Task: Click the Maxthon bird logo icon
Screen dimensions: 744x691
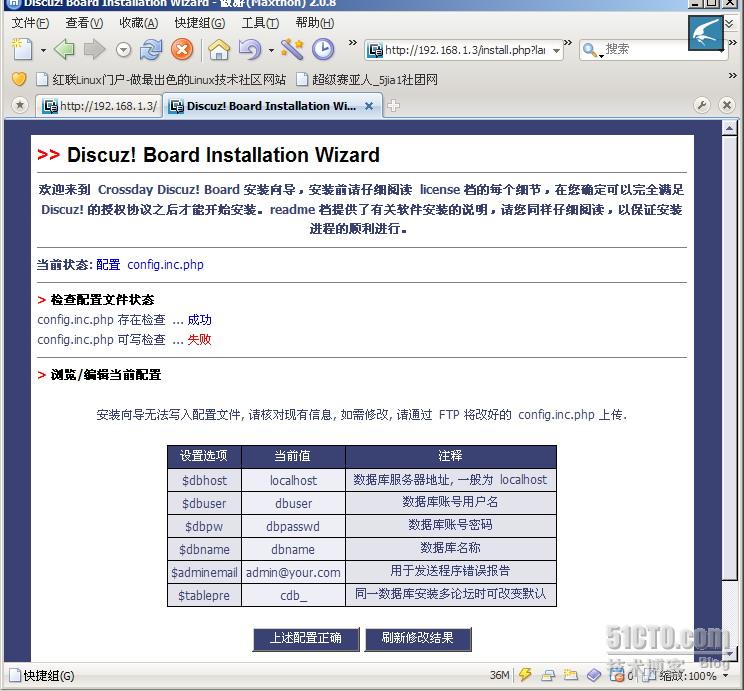Action: 706,32
